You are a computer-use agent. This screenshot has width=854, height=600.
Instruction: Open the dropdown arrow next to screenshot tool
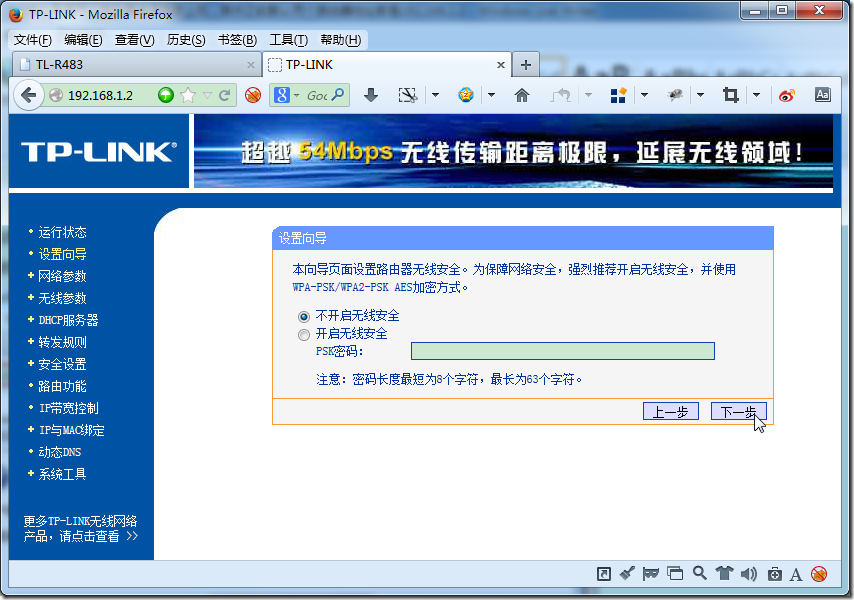pyautogui.click(x=435, y=95)
